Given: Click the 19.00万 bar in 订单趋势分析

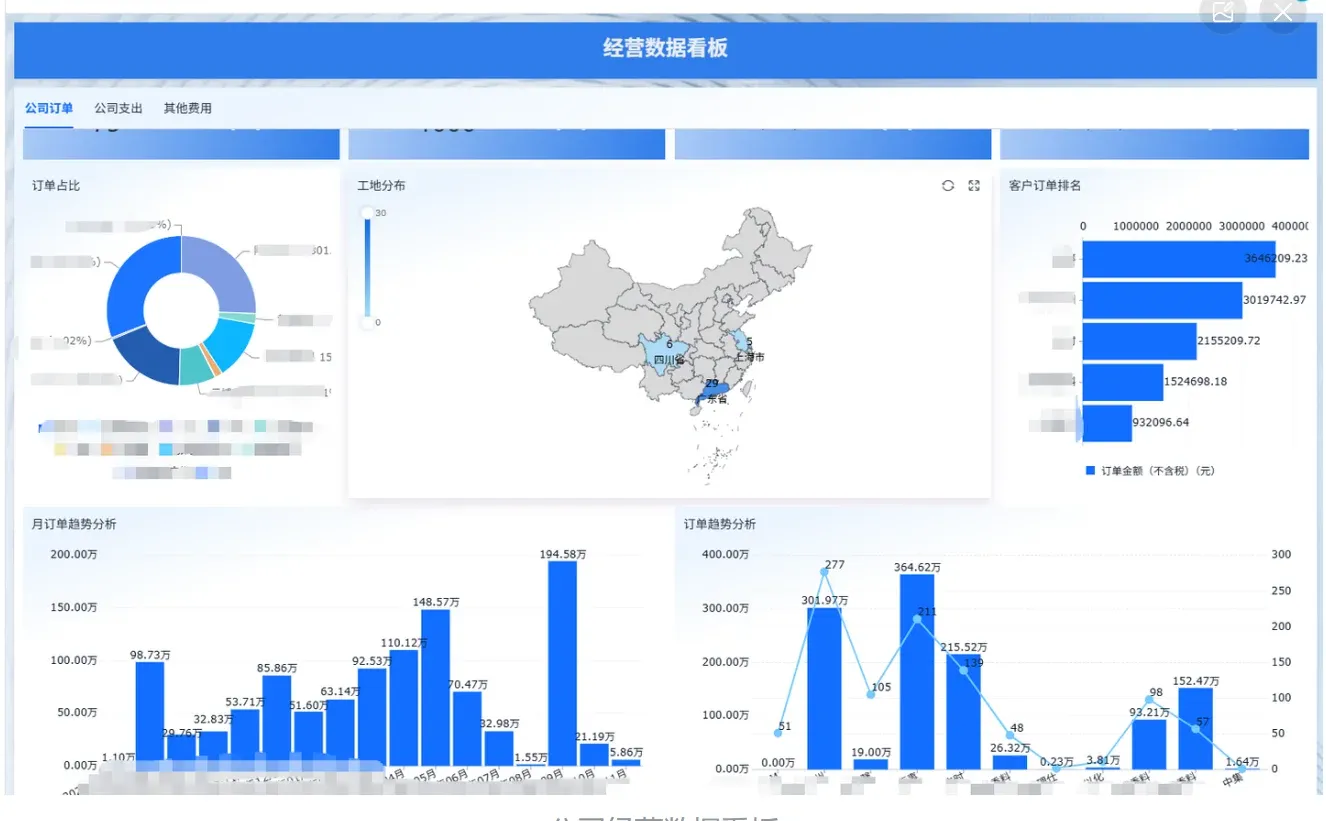Looking at the screenshot, I should tap(871, 764).
